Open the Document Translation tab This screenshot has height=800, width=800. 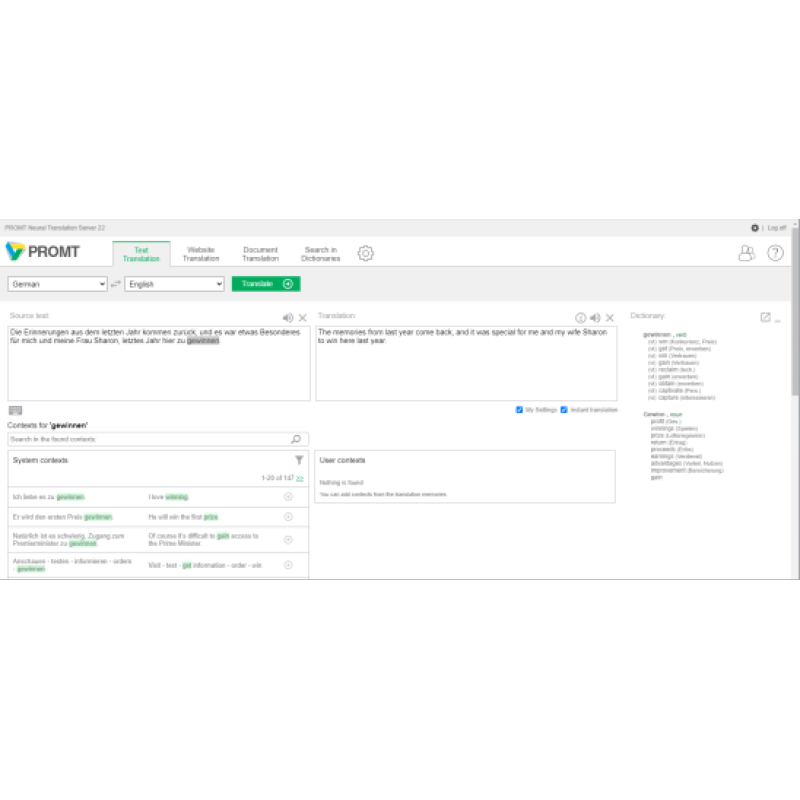point(261,254)
